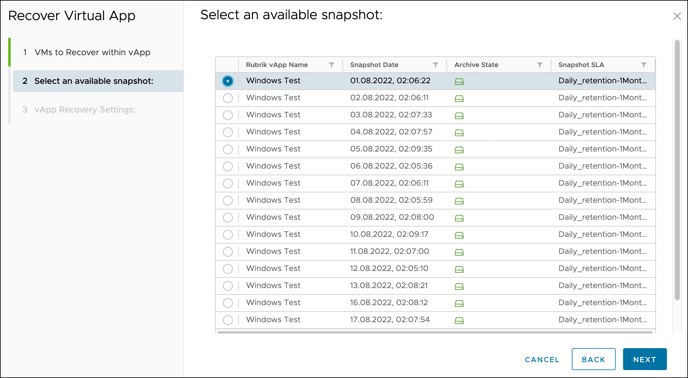Close the Recover Virtual App dialog

(x=677, y=16)
